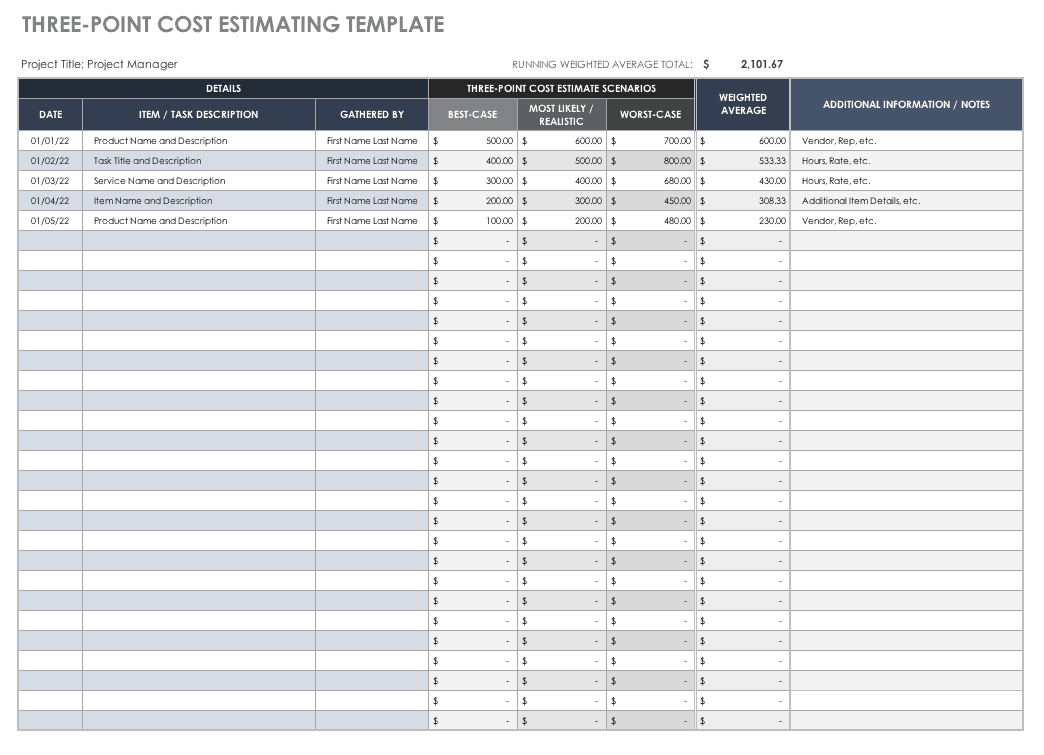Select the WORST-CASE column header
The width and height of the screenshot is (1044, 755).
tap(650, 114)
